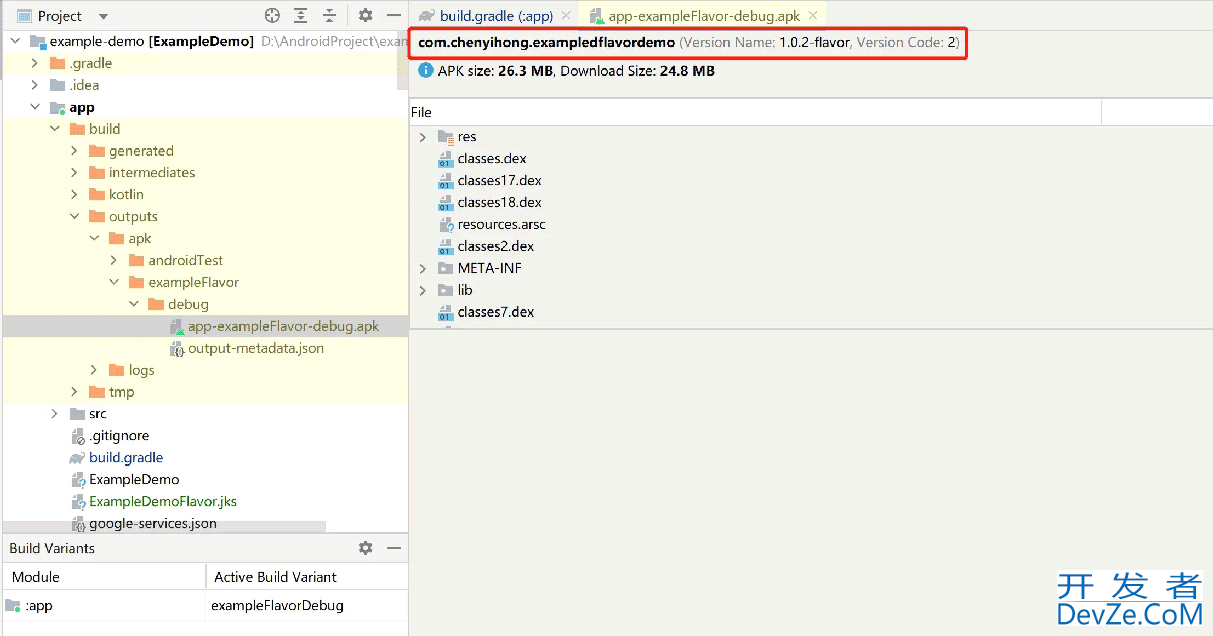Expand the .gradle folder
This screenshot has height=636, width=1213.
pyautogui.click(x=35, y=63)
